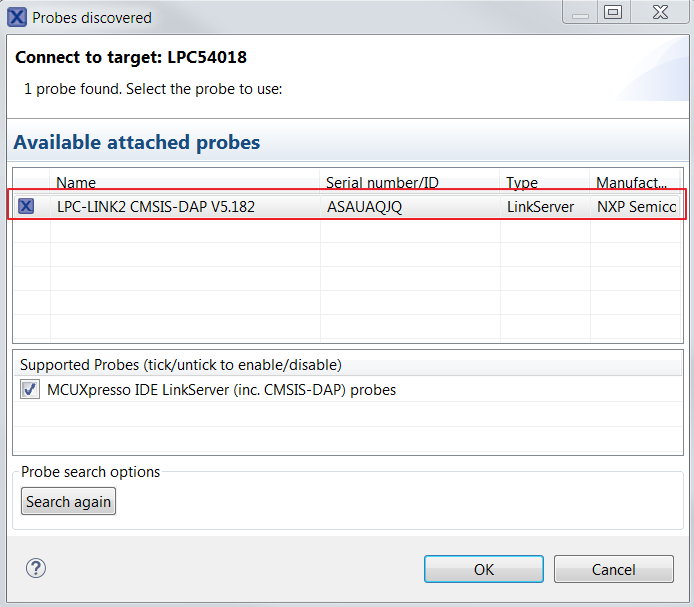This screenshot has height=607, width=694.
Task: Sort probes by Type column header
Action: pyautogui.click(x=544, y=182)
